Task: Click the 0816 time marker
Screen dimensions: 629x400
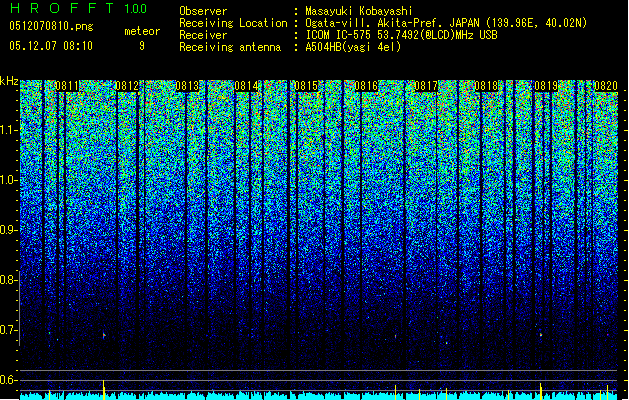Action: coord(366,86)
